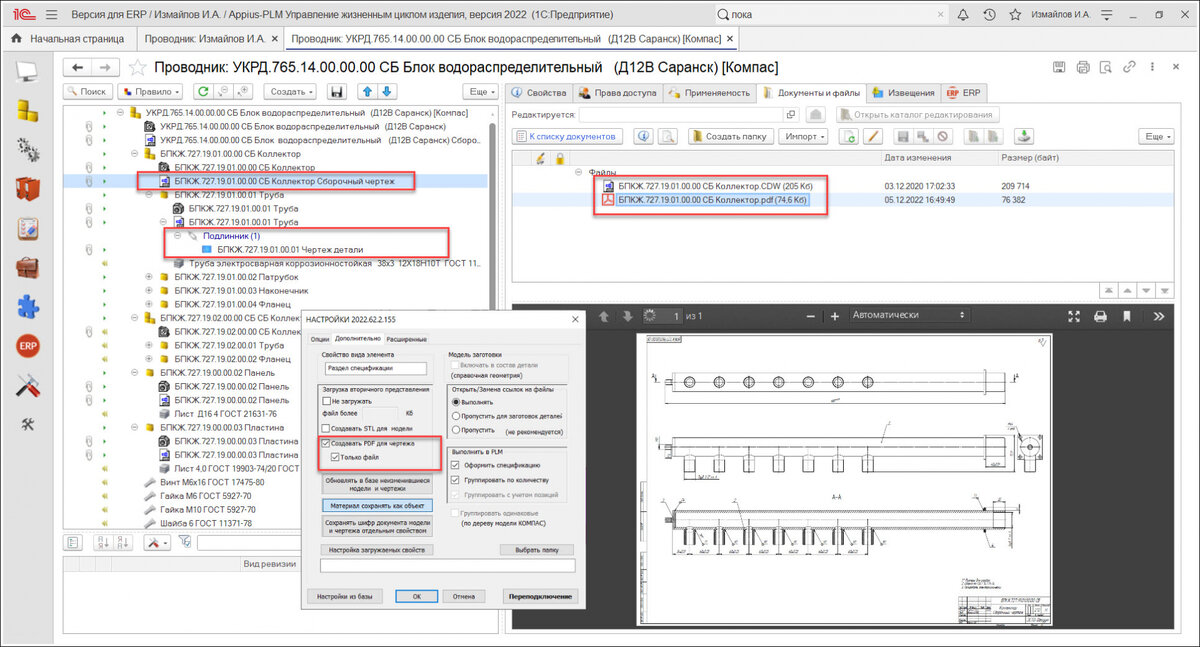
Task: Toggle PDF viewer fullscreen mode icon
Action: tap(1074, 316)
